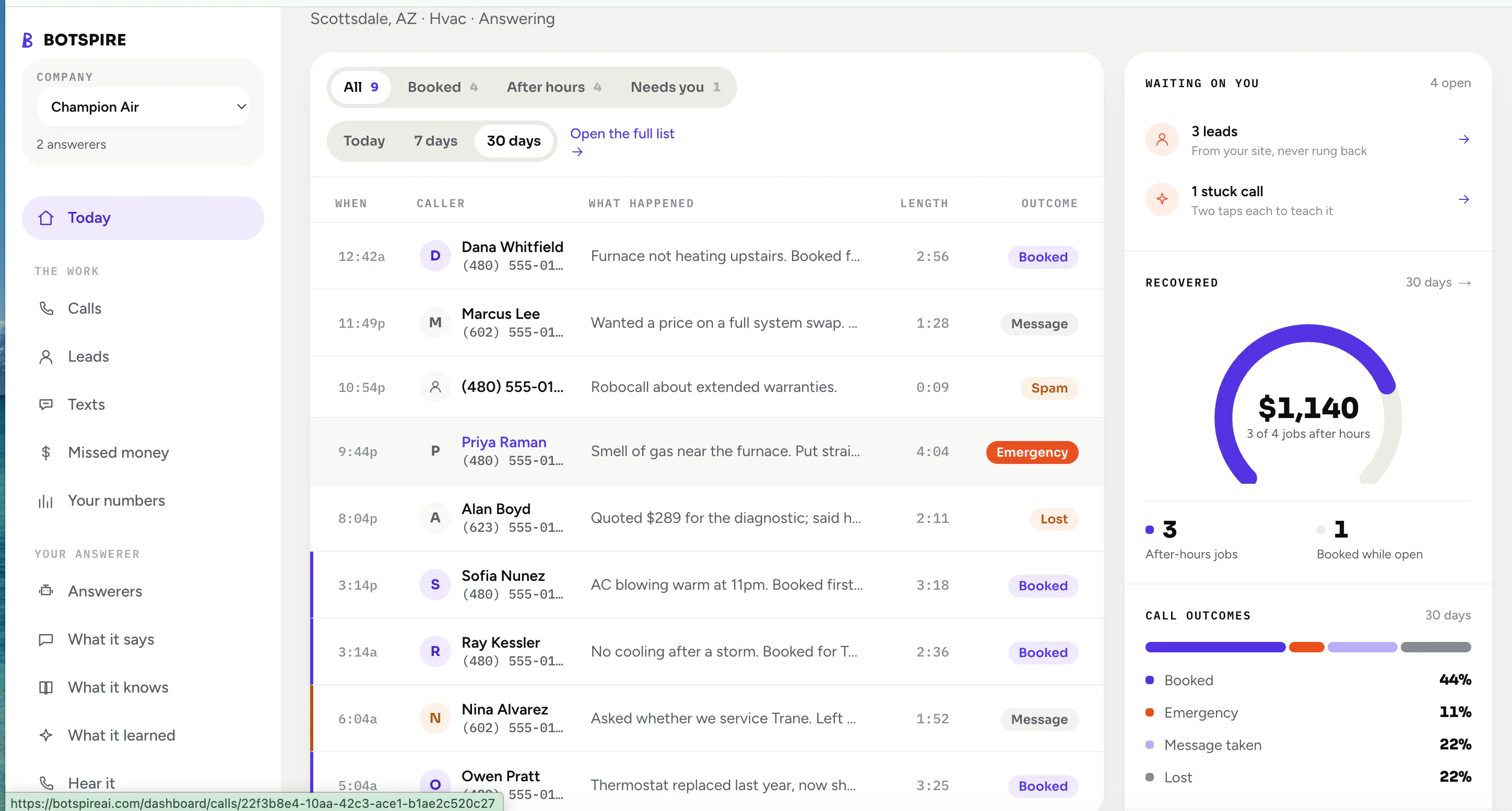Click the Lost badge on Alan Boyd row

(1054, 519)
